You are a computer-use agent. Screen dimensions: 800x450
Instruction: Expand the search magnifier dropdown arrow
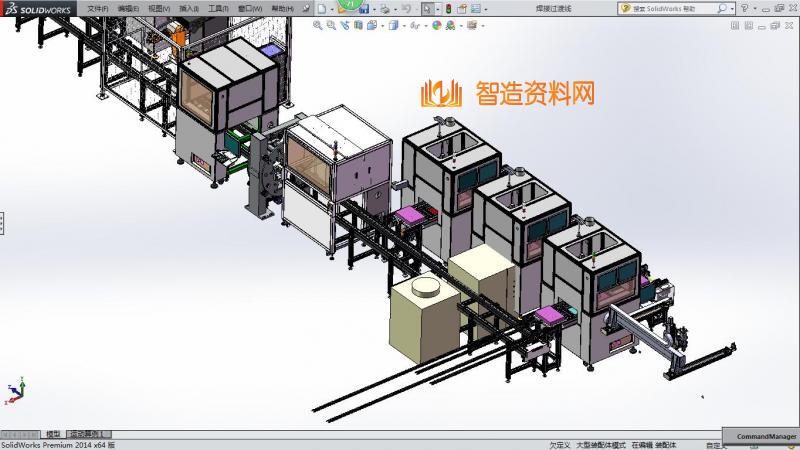(732, 8)
